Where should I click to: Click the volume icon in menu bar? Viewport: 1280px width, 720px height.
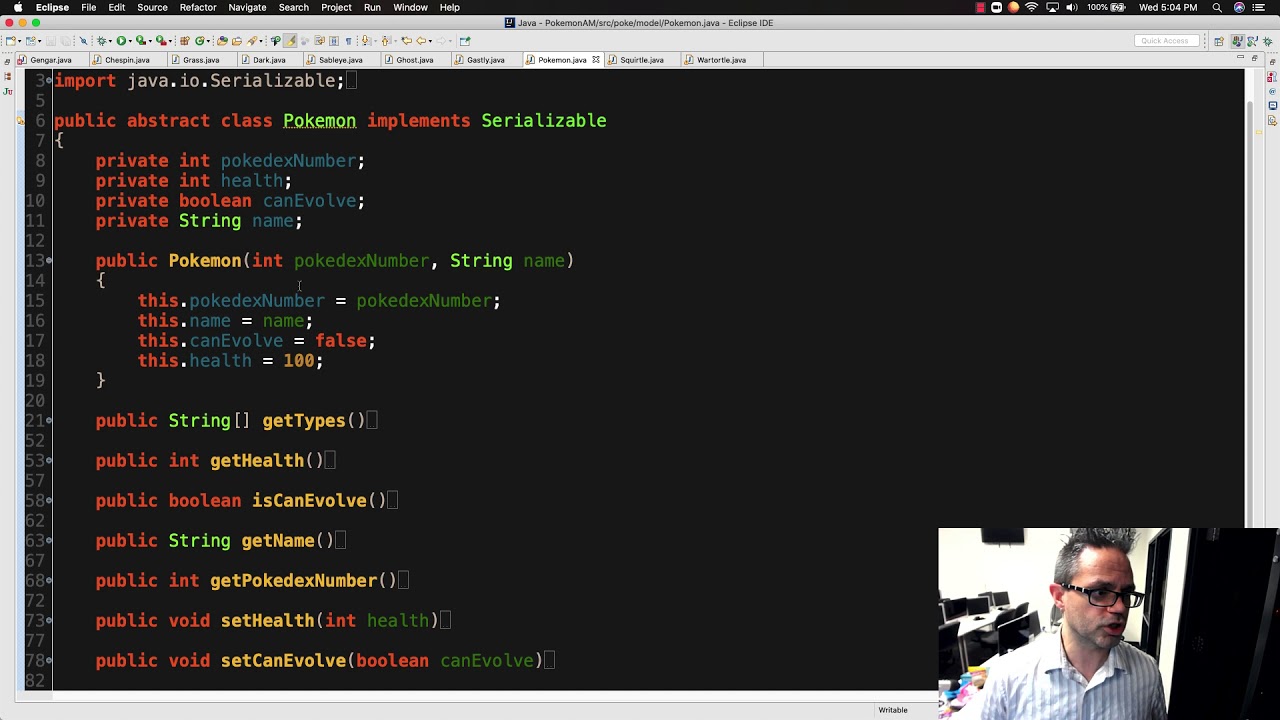(x=1072, y=7)
